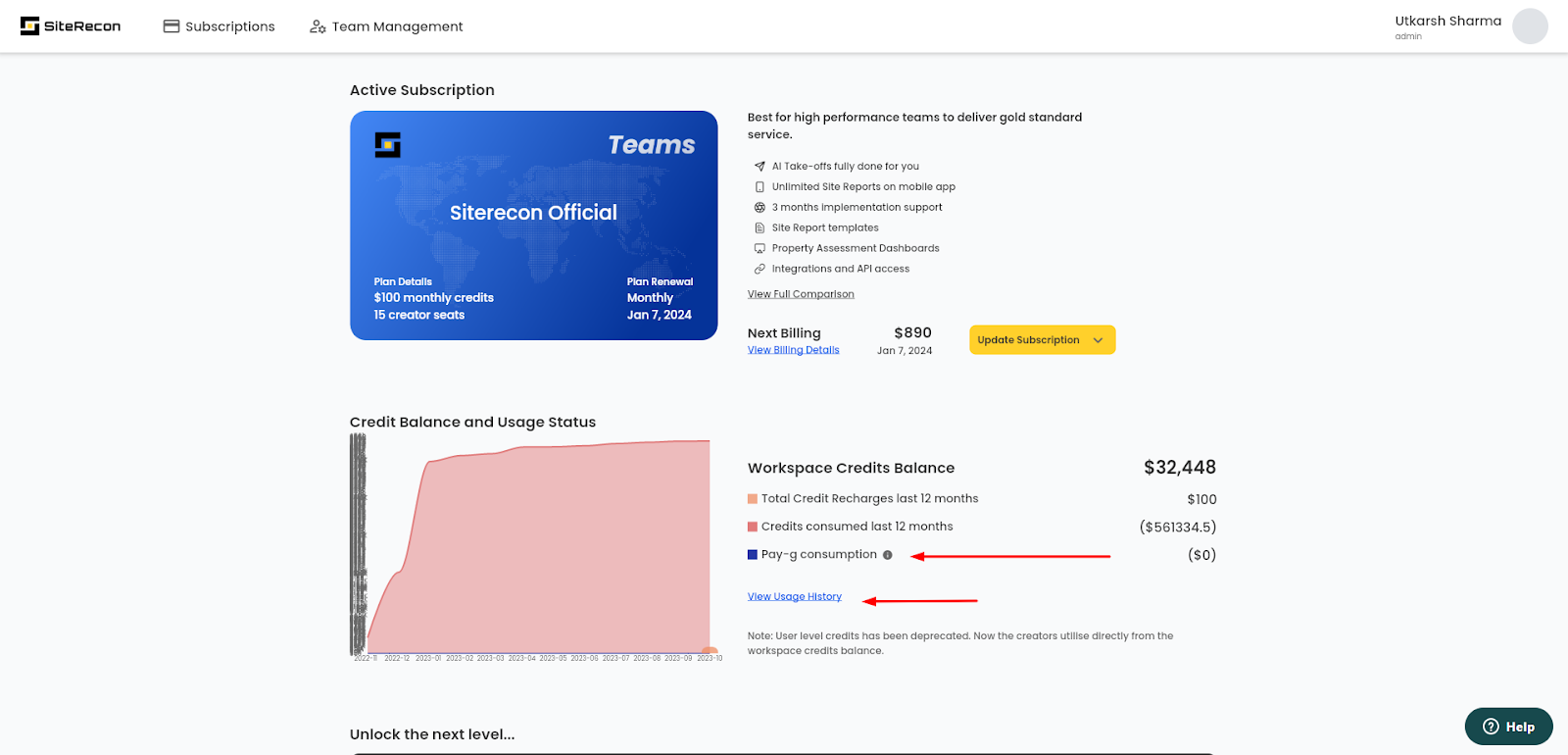Click the Credits consumed red legend swatch
The image size is (1568, 755).
753,527
